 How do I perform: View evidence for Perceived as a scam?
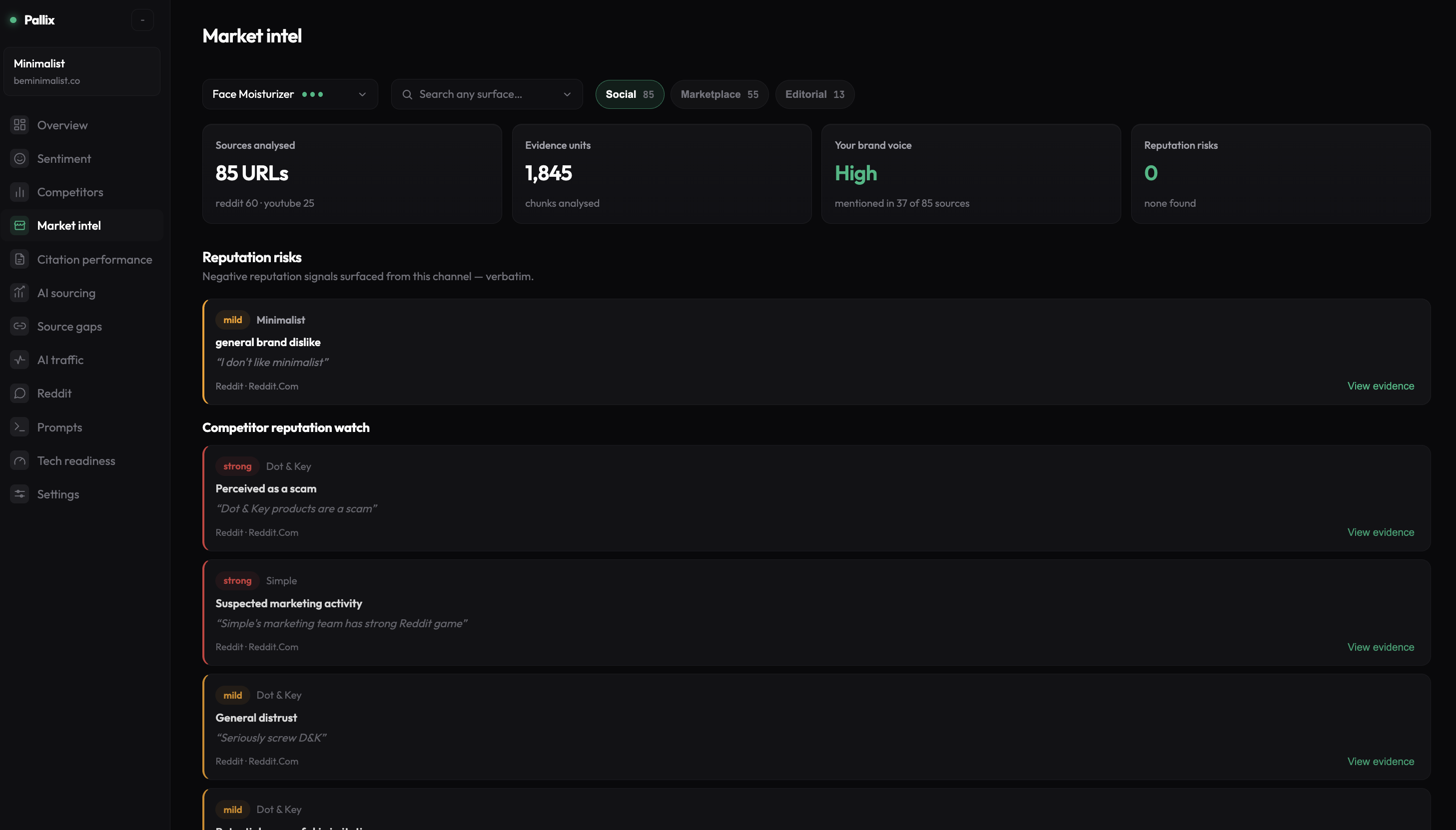pyautogui.click(x=1380, y=532)
